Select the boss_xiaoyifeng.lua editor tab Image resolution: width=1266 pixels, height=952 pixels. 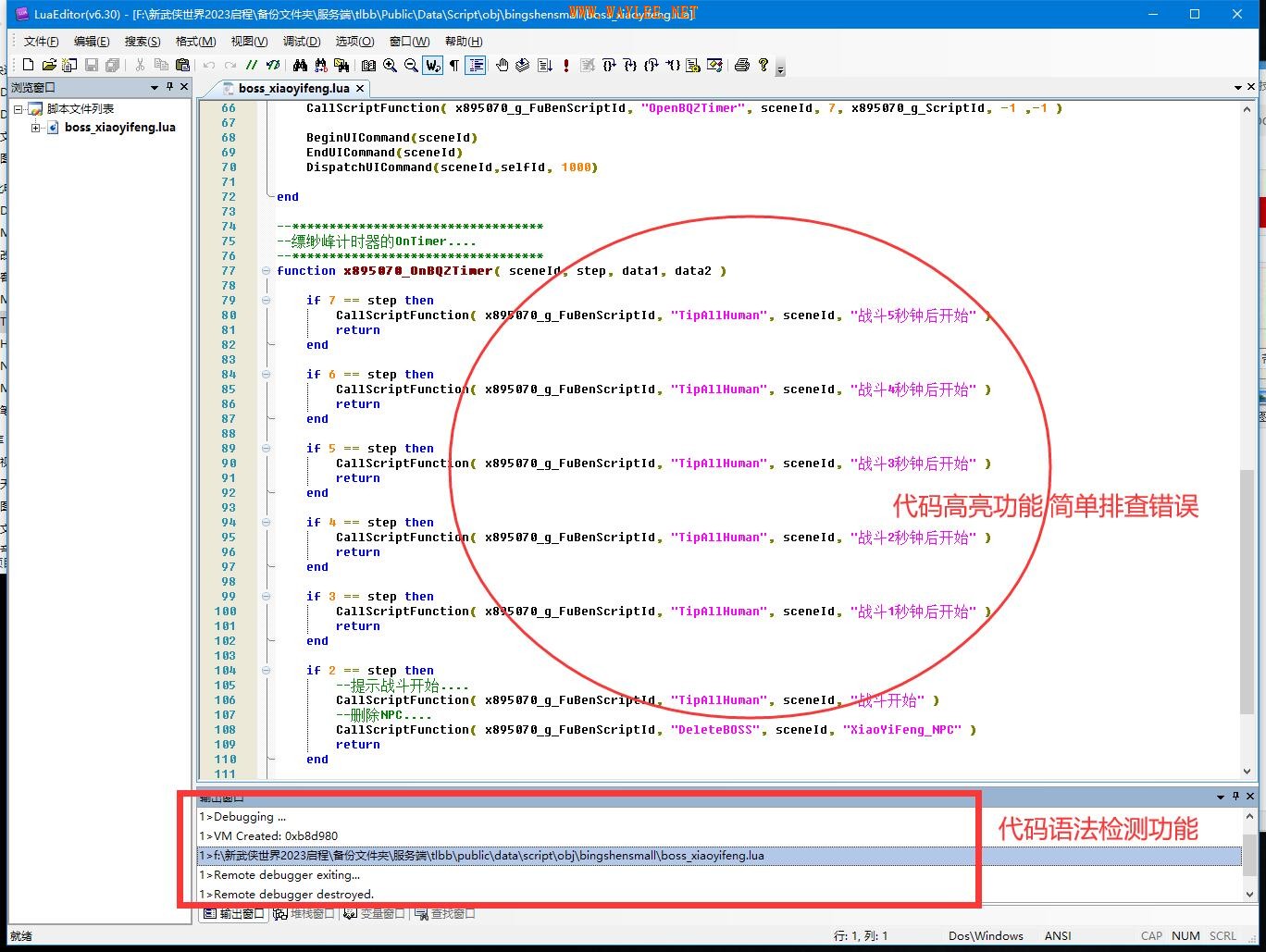click(293, 88)
